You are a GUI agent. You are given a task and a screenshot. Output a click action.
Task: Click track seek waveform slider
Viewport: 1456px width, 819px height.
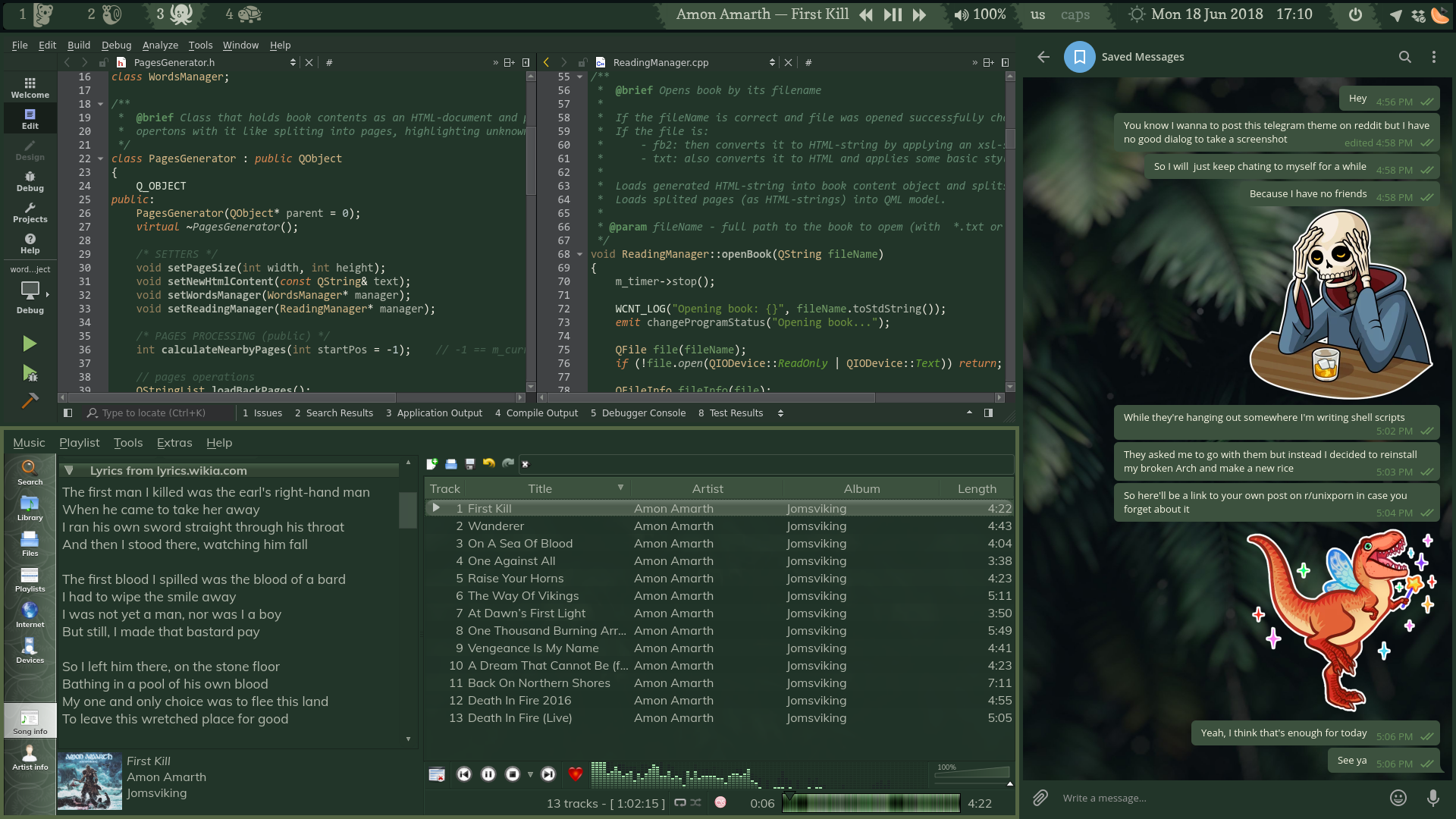(x=872, y=803)
